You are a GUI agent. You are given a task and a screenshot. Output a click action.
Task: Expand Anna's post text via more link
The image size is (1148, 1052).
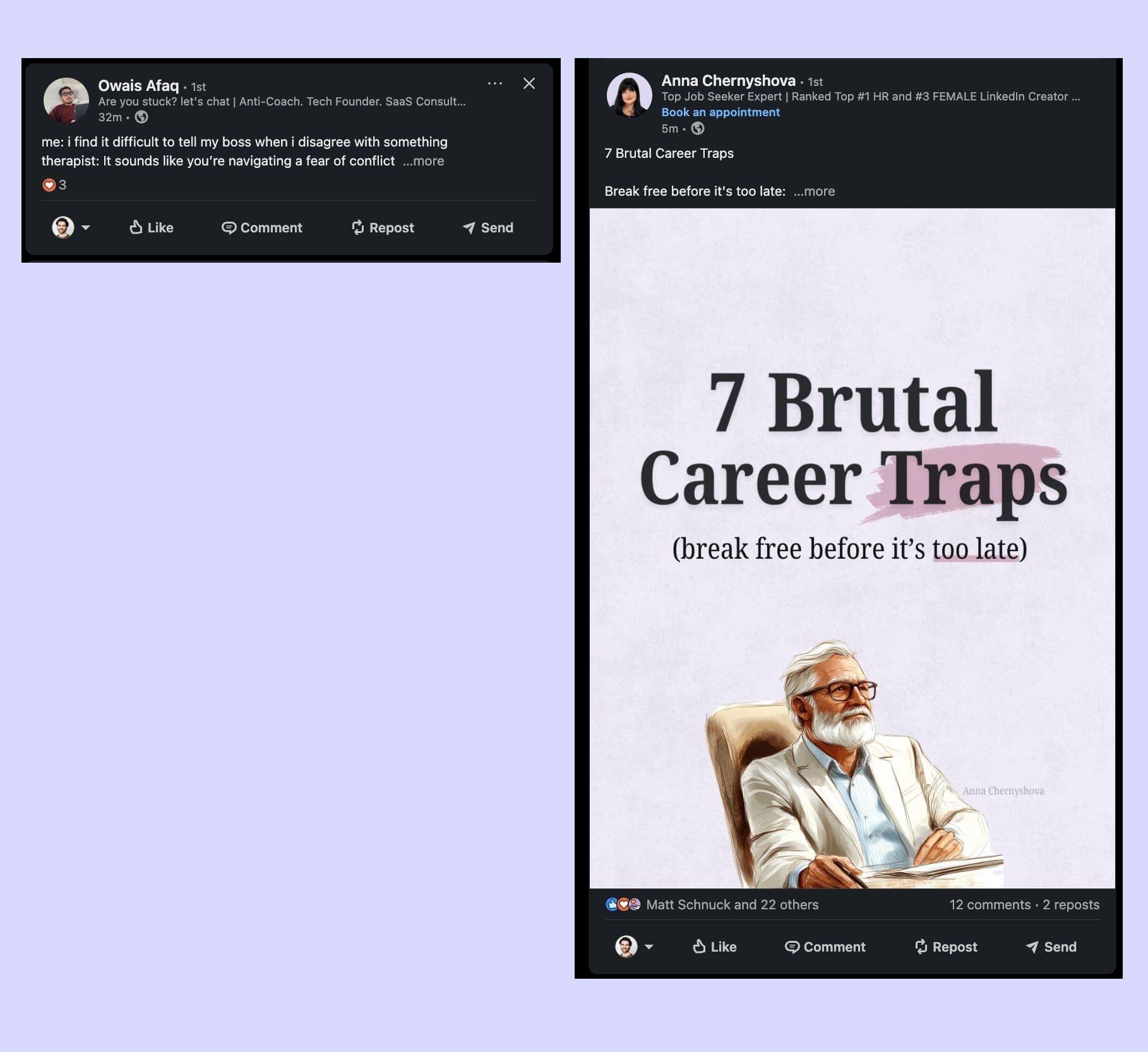pyautogui.click(x=816, y=191)
